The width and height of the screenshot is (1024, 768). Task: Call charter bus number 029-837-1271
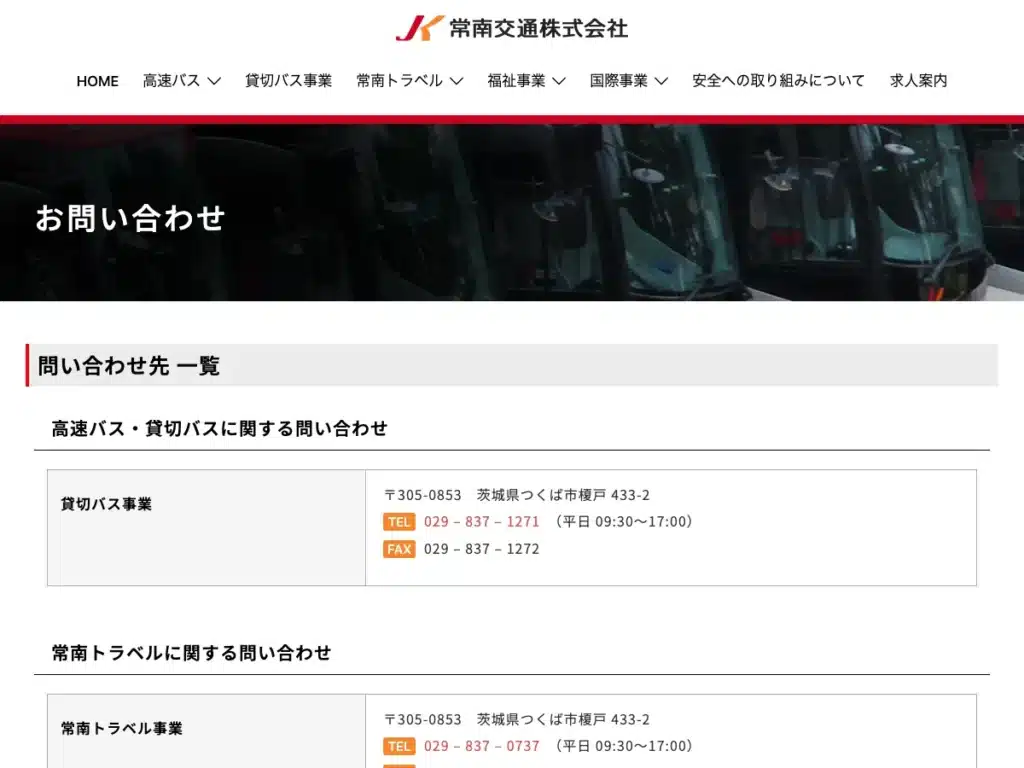point(482,522)
